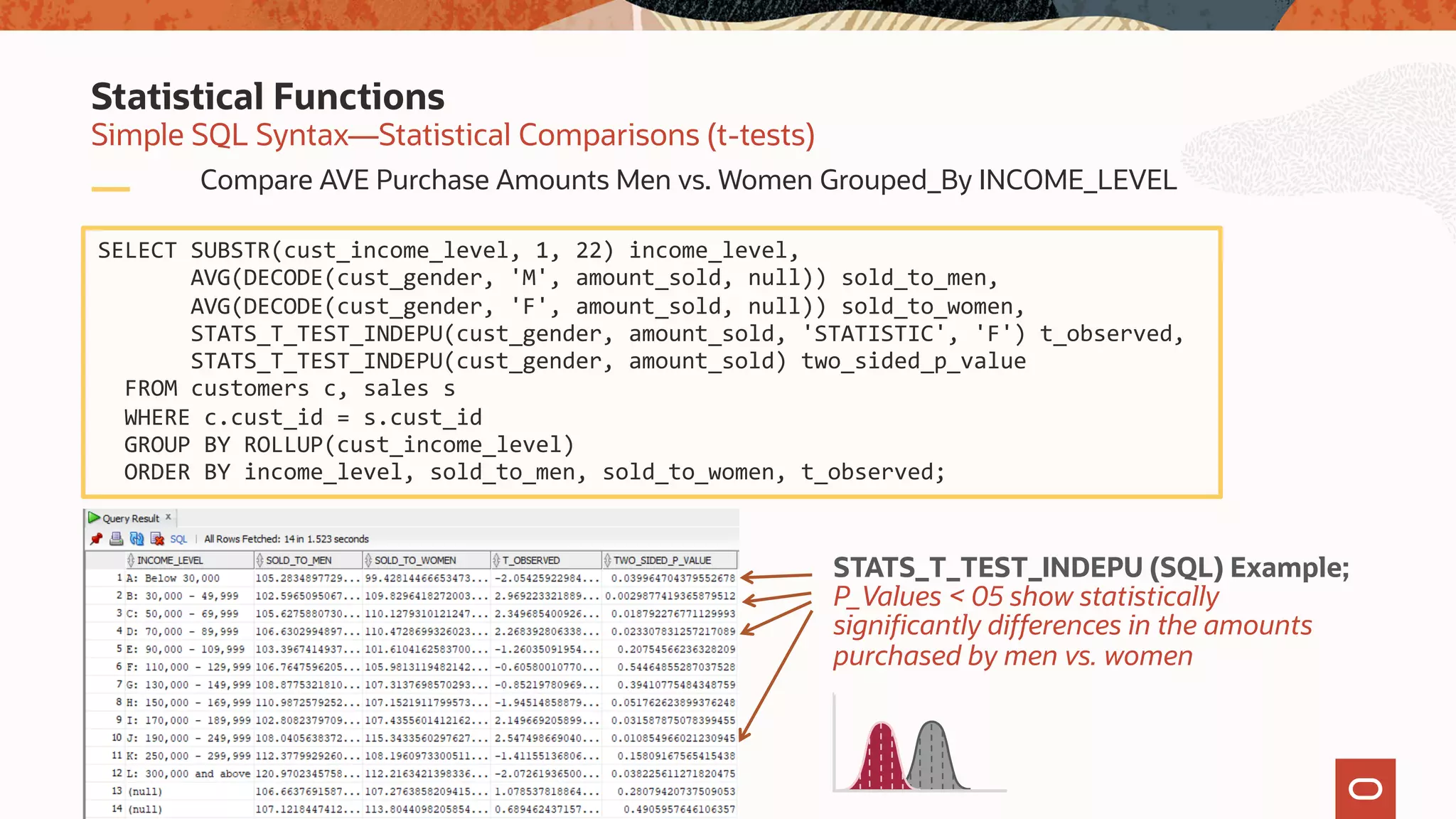Click the 'WHERE c.cust_id = s.cust_id' code line
The width and height of the screenshot is (1456, 819).
[303, 417]
